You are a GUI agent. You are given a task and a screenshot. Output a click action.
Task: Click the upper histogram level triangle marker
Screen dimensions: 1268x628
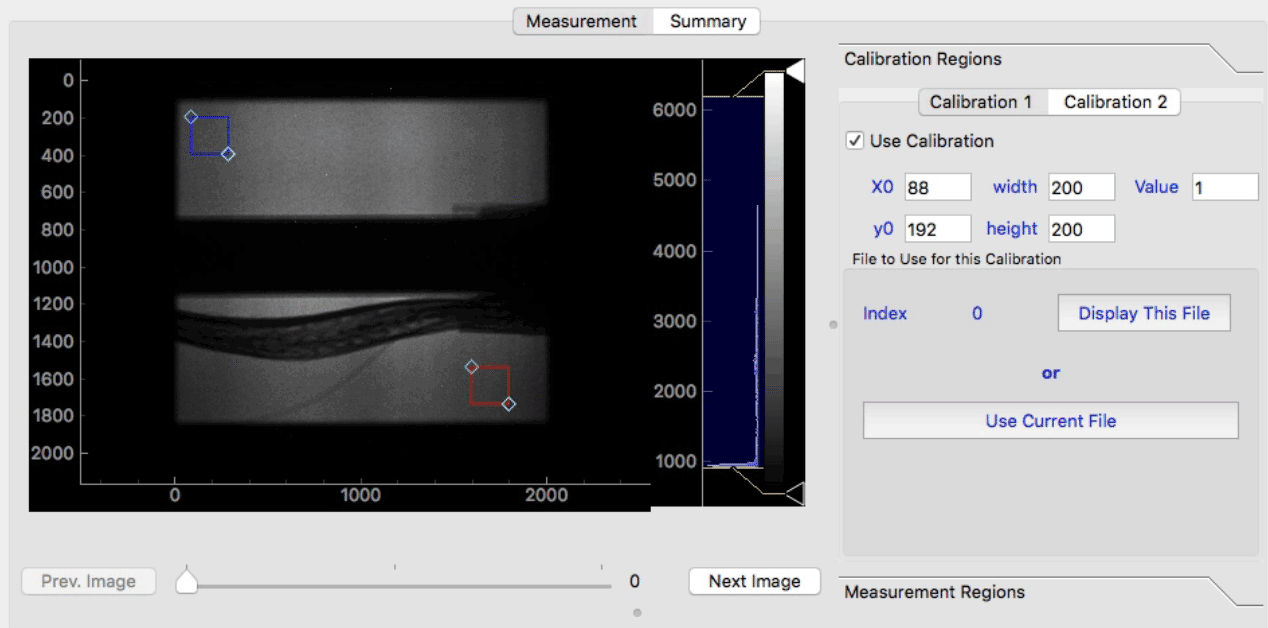[795, 71]
